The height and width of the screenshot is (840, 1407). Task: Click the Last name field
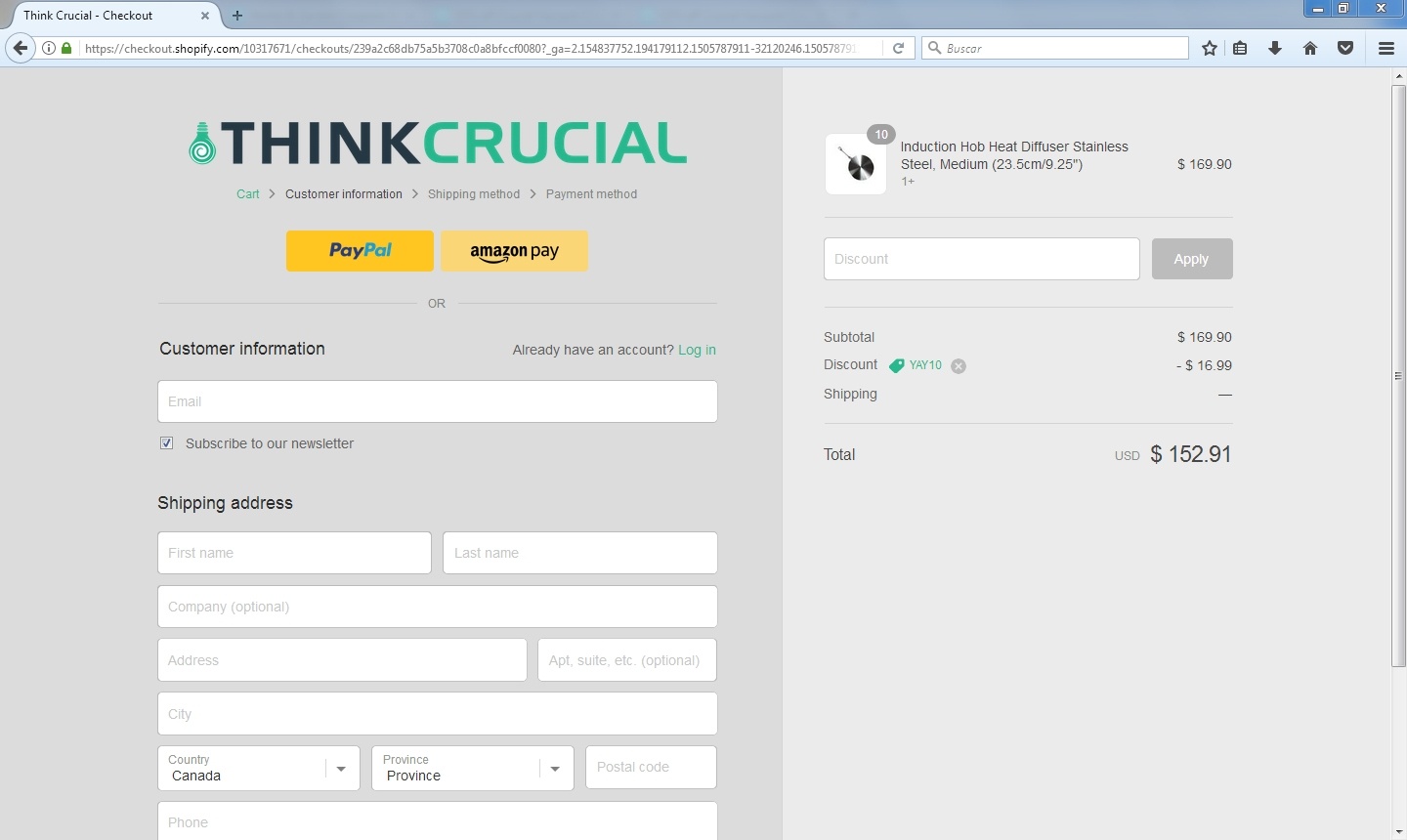coord(580,553)
